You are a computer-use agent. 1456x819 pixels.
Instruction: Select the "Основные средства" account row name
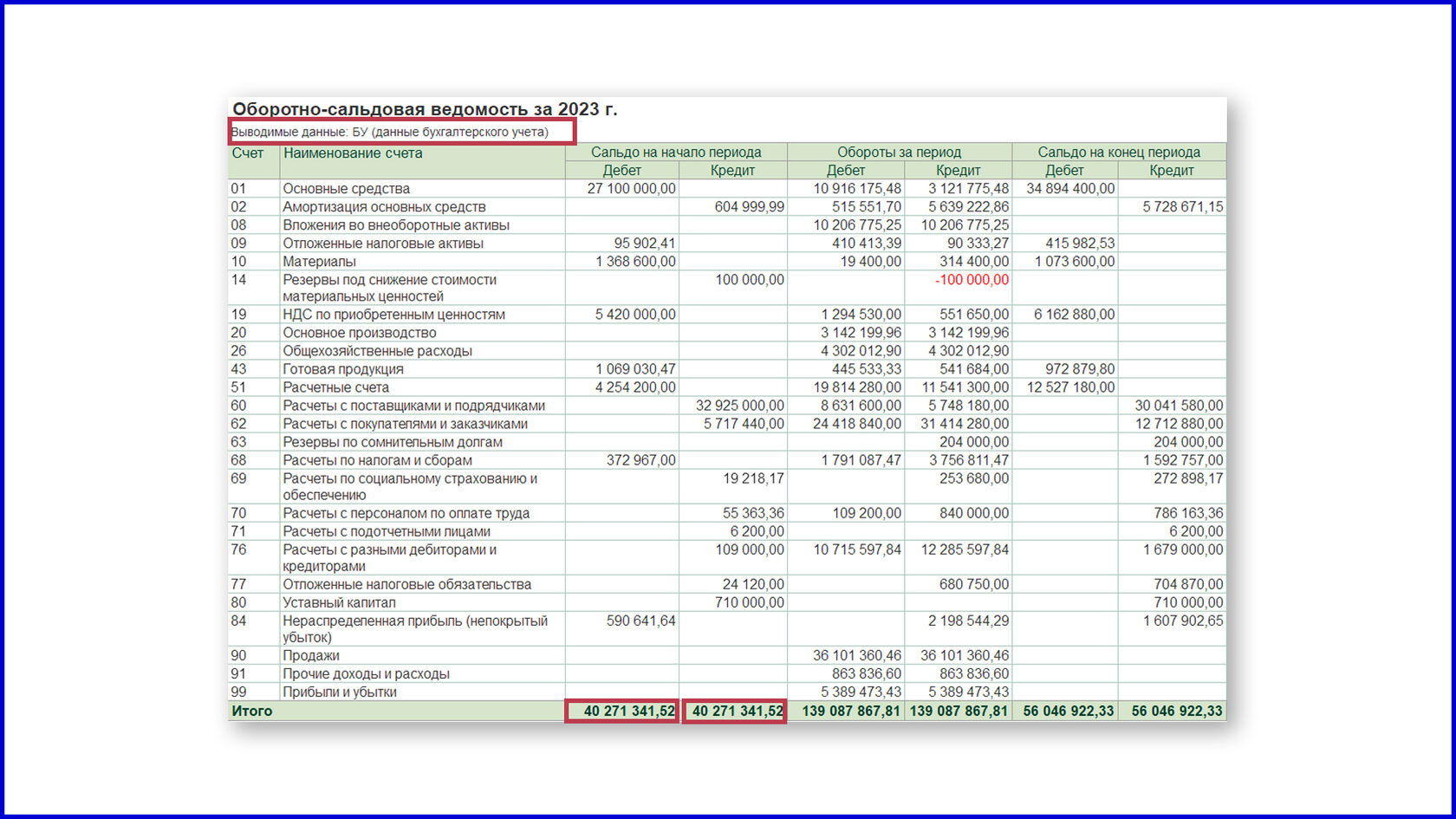click(346, 189)
